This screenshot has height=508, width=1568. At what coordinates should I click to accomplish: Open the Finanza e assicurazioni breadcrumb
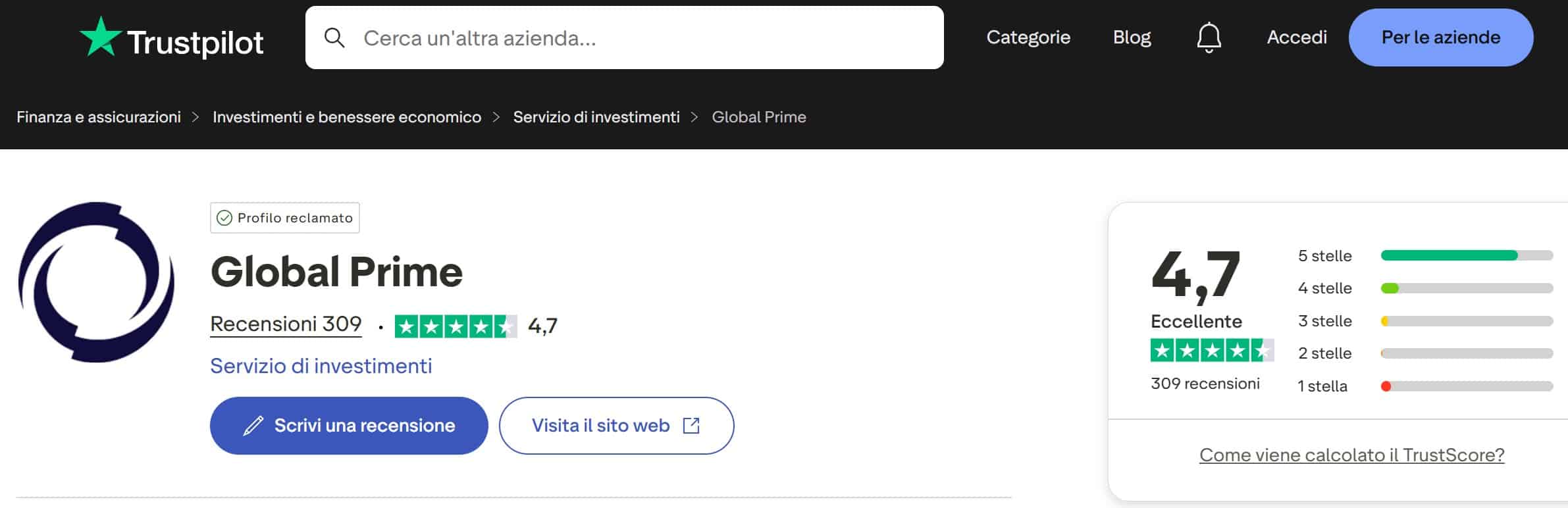click(x=100, y=117)
